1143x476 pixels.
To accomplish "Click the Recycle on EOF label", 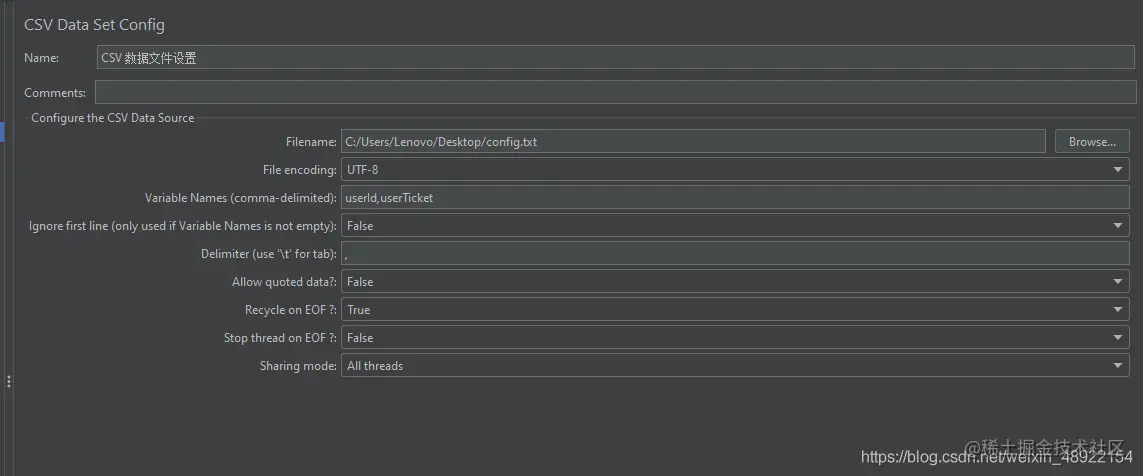I will point(291,310).
